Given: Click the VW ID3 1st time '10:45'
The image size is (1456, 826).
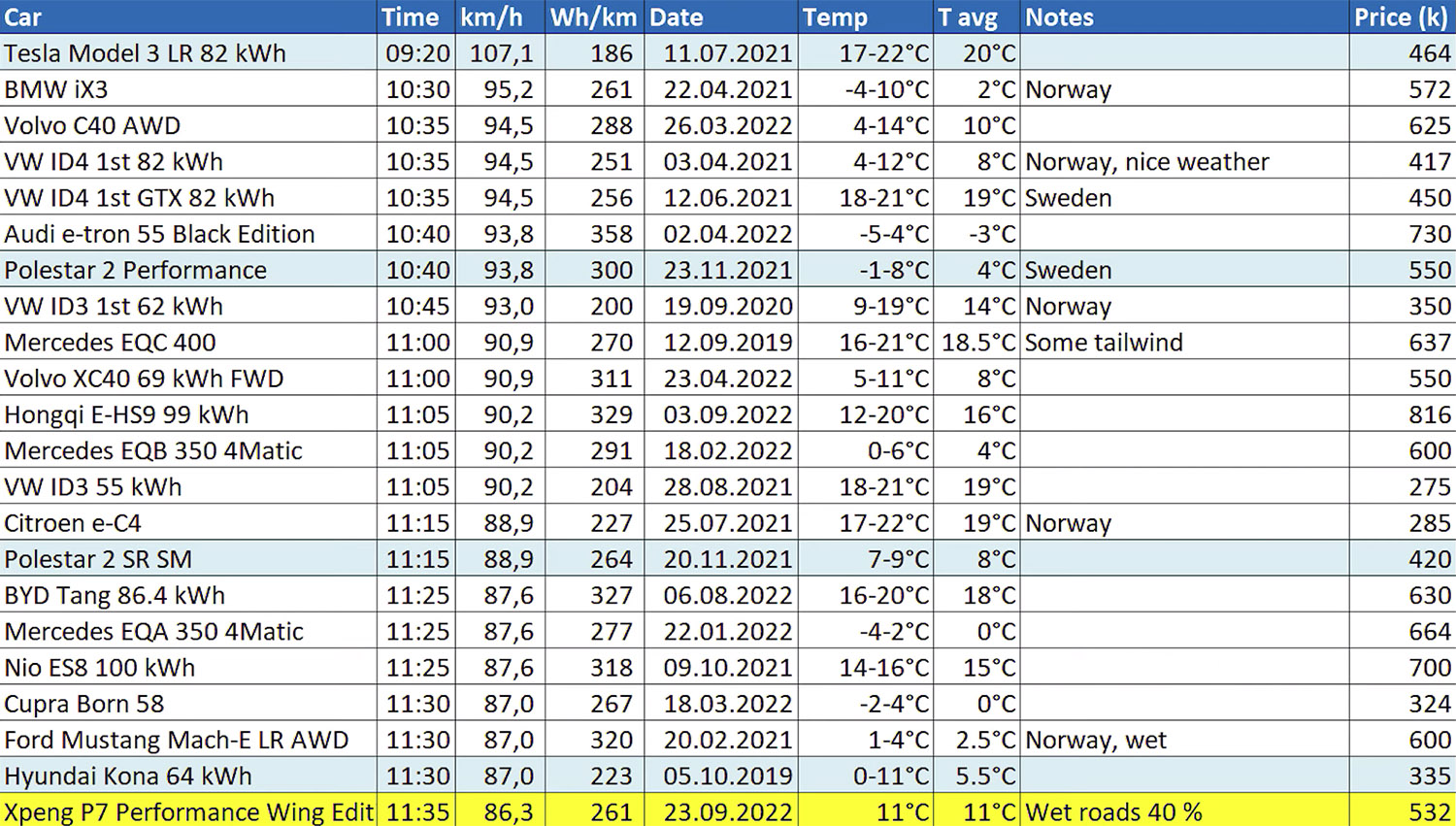Looking at the screenshot, I should point(416,306).
